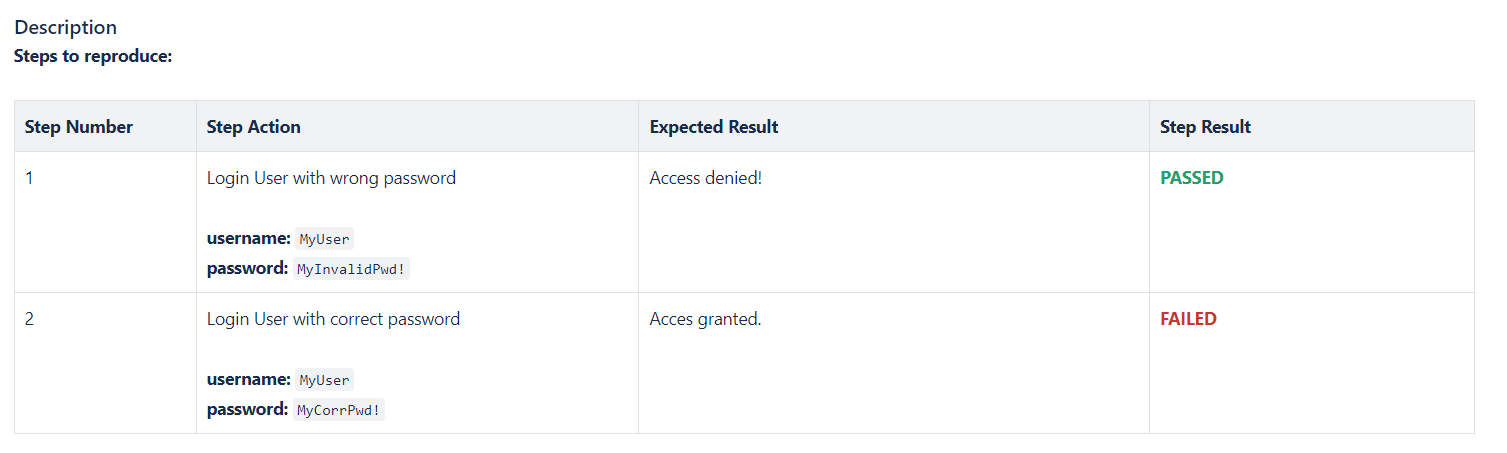Viewport: 1507px width, 453px height.
Task: Click the Step Result column header
Action: tap(1205, 127)
